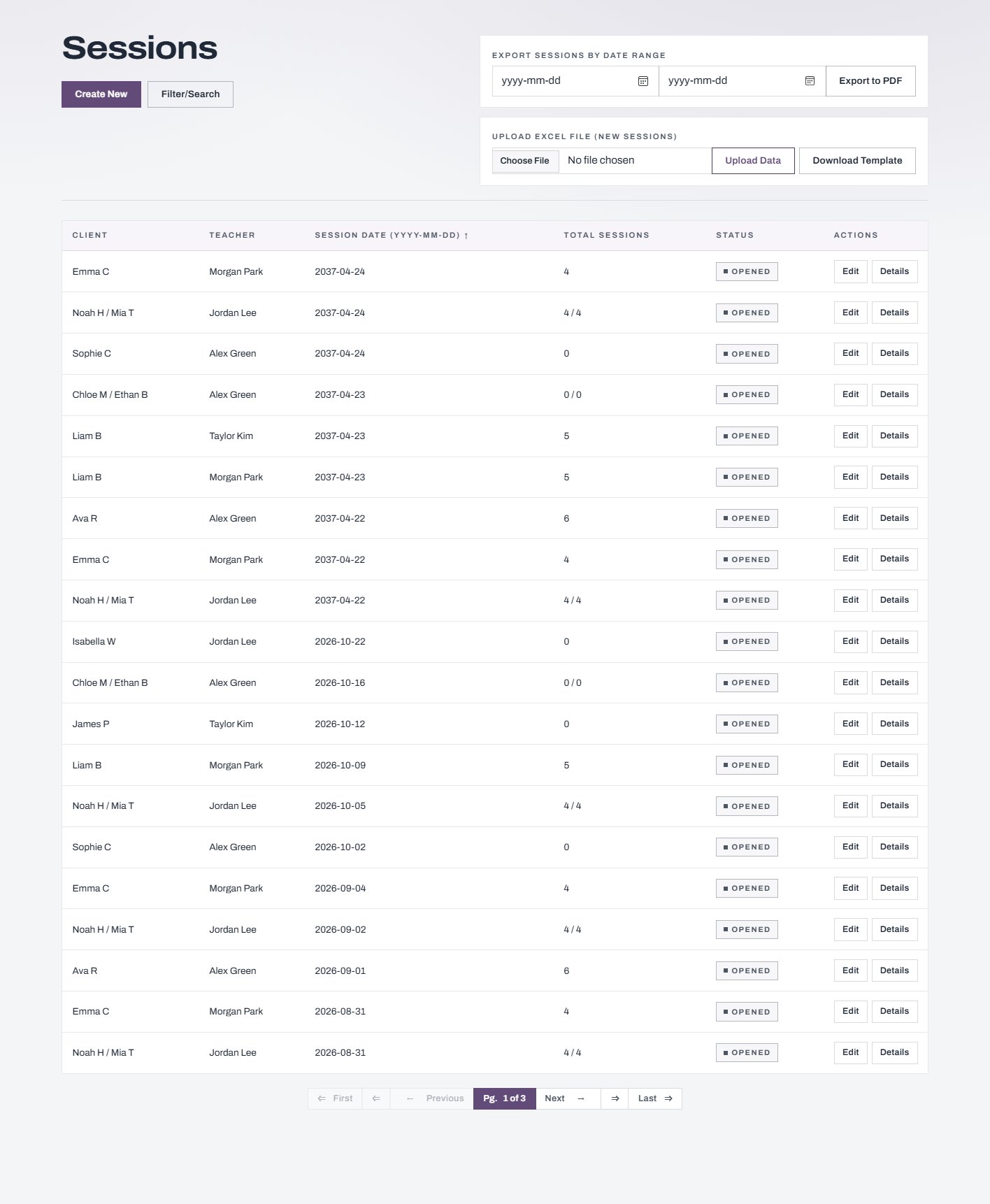The height and width of the screenshot is (1204, 990).
Task: Click date cell 2026-10-16
Action: tap(340, 683)
